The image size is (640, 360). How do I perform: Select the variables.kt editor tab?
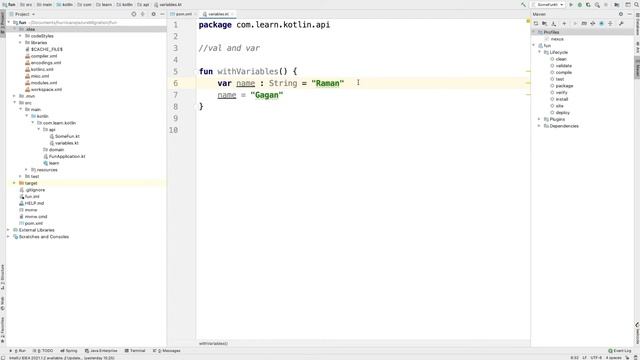[x=218, y=14]
